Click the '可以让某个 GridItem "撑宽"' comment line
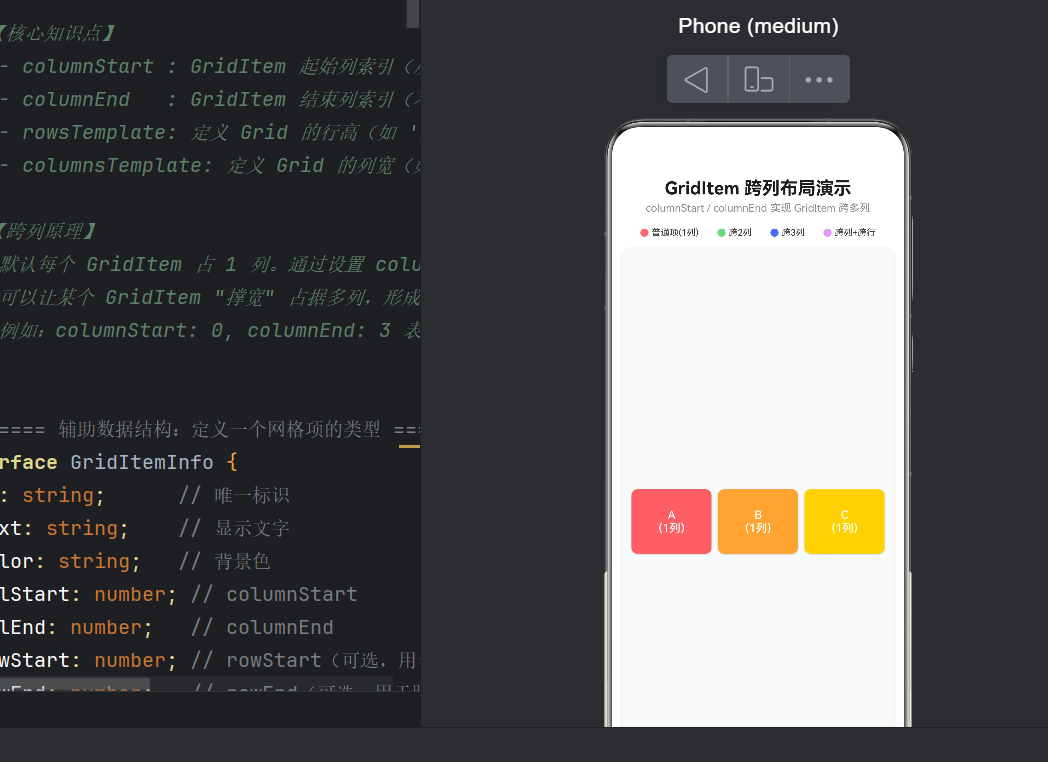This screenshot has width=1048, height=762. [210, 297]
